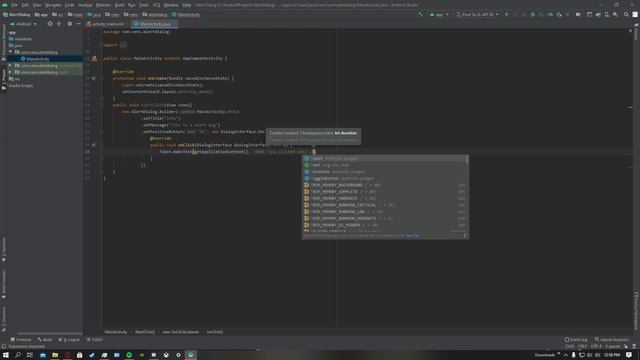Click the Android Studio taskbar icon

click(x=191, y=355)
